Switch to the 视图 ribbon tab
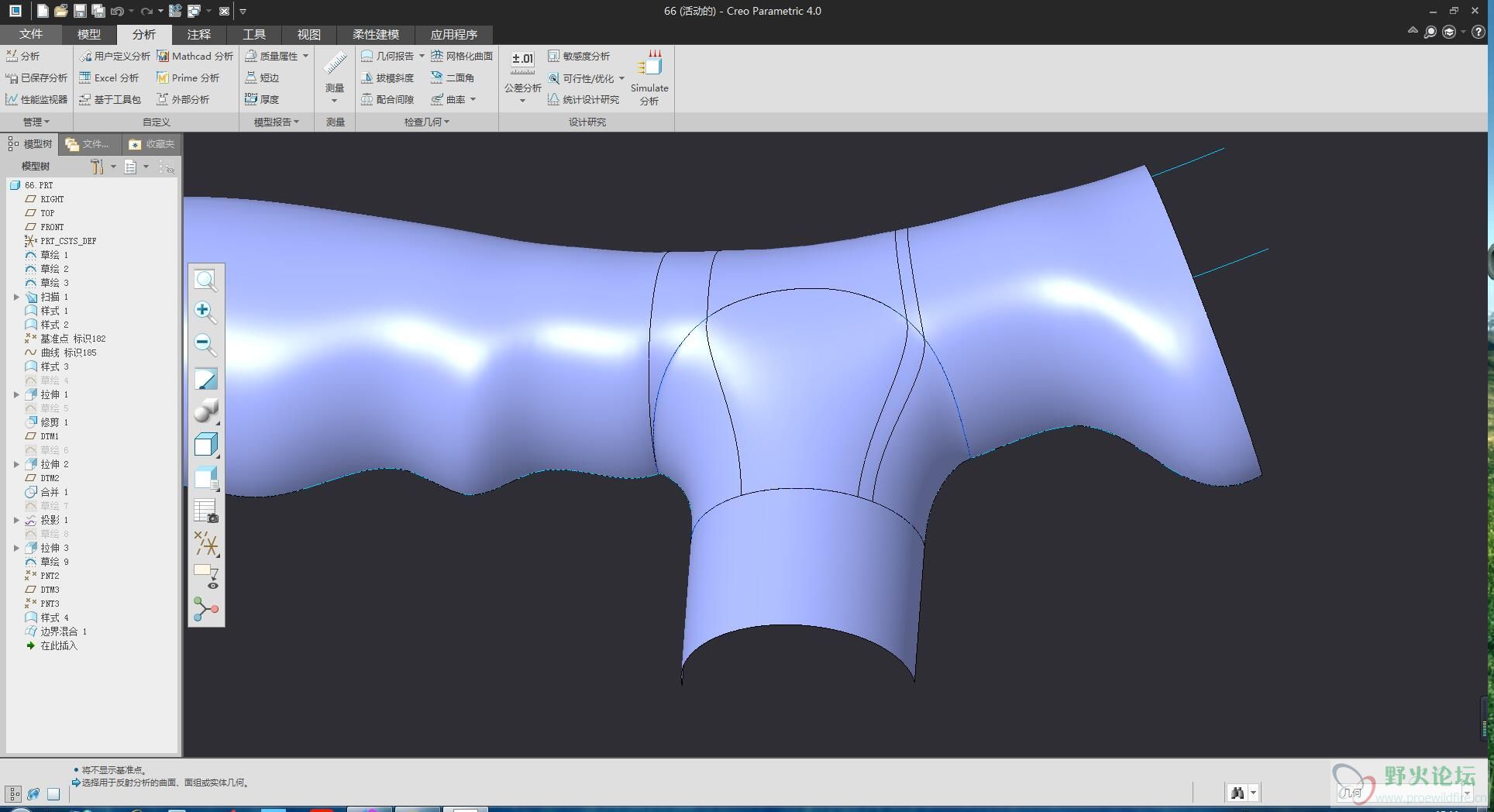 (309, 34)
